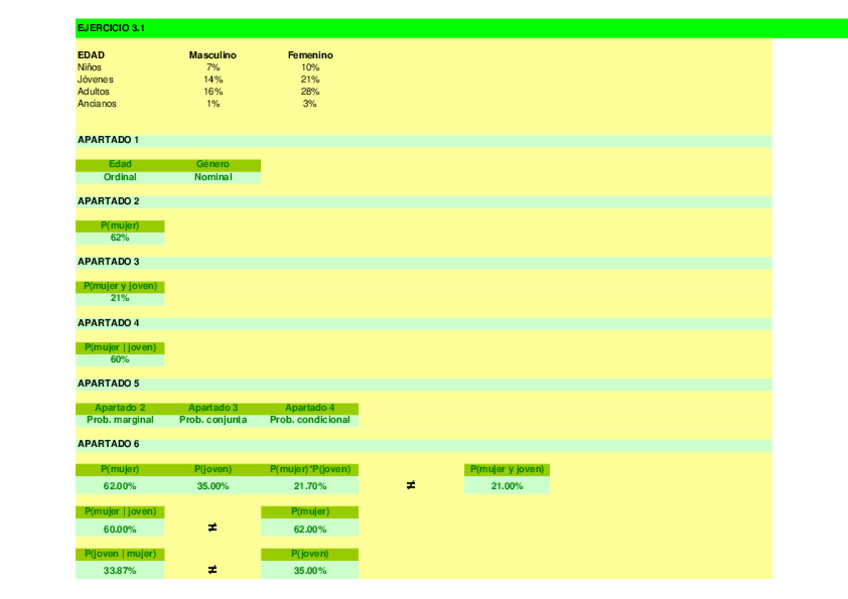Select the Prob. condicional cell
Image resolution: width=848 pixels, height=599 pixels.
pos(310,420)
